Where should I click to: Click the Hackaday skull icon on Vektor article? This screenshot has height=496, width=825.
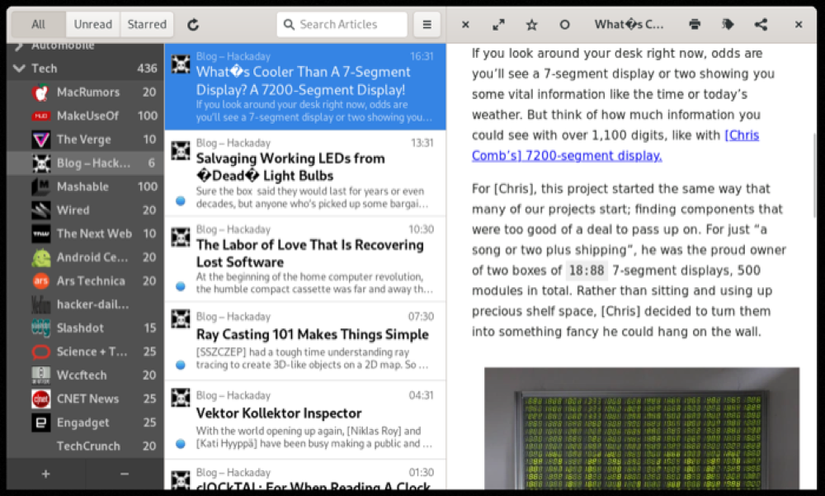(x=180, y=398)
